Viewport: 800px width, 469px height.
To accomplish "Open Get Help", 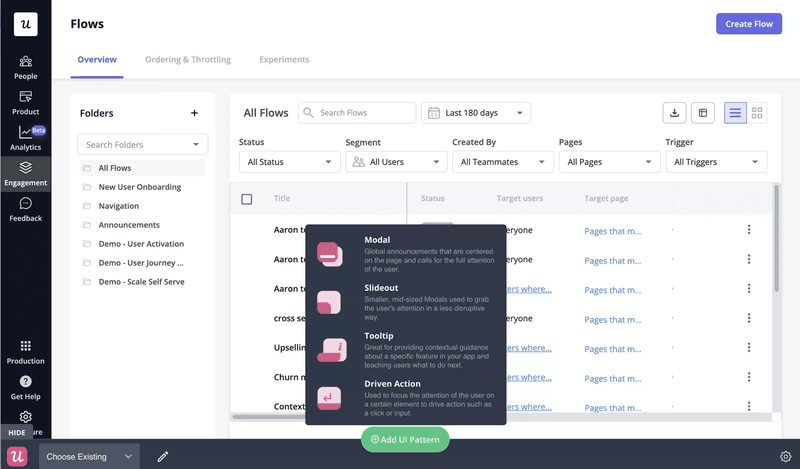I will (26, 388).
